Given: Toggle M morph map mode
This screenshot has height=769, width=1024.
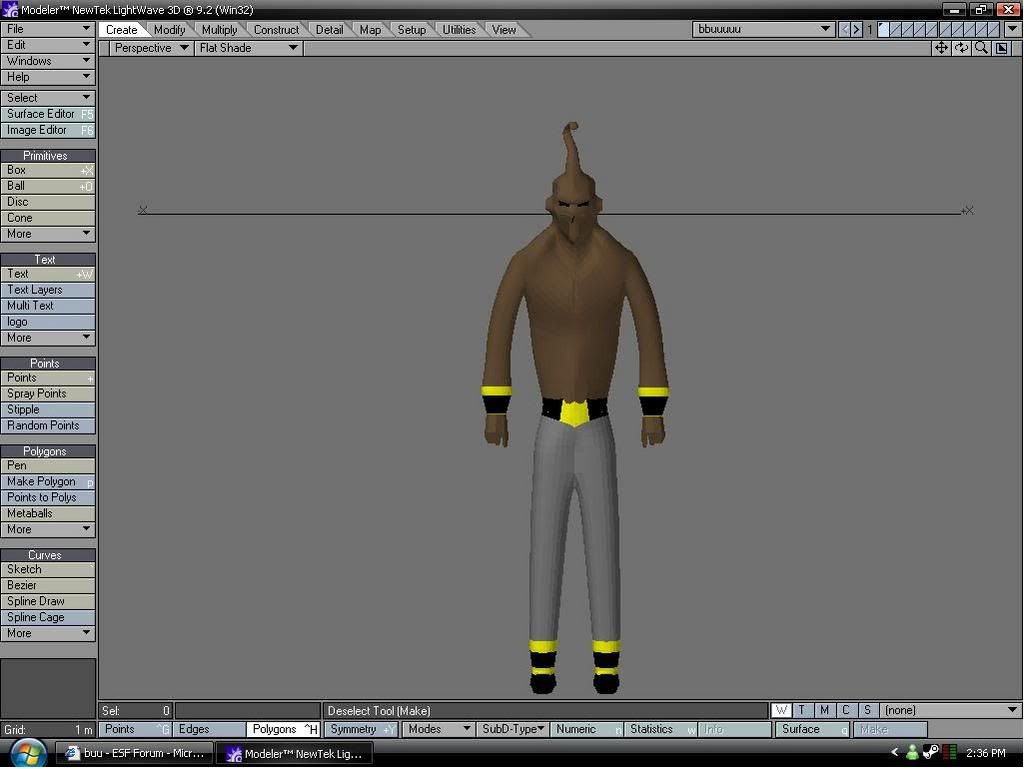Looking at the screenshot, I should [x=824, y=710].
